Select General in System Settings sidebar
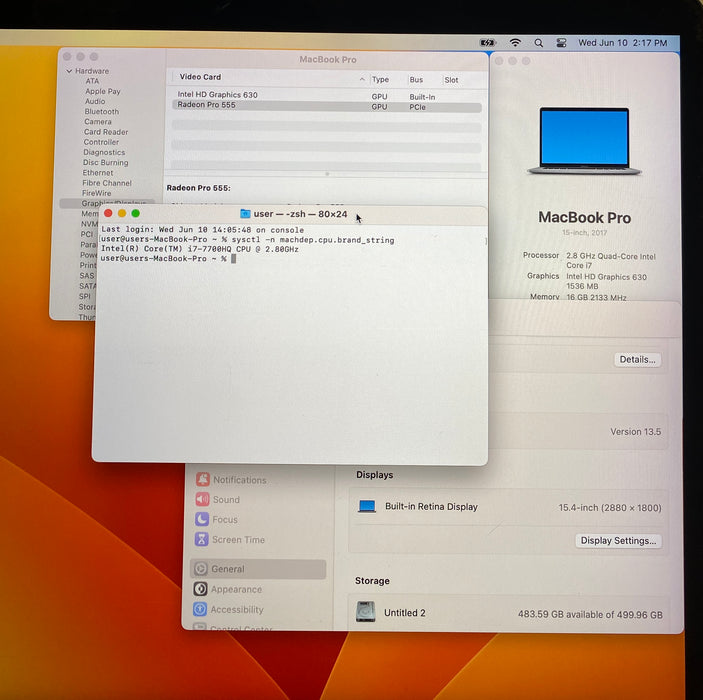 [258, 569]
